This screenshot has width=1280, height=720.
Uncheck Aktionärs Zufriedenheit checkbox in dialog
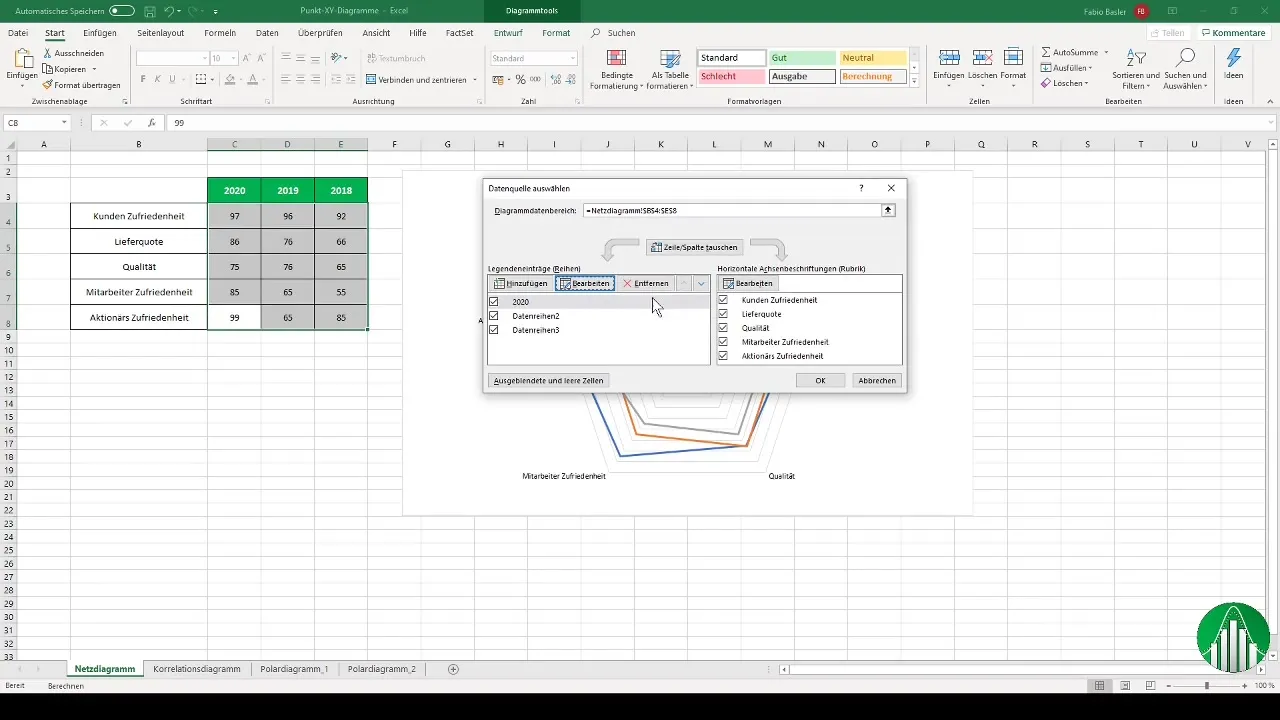pos(723,356)
